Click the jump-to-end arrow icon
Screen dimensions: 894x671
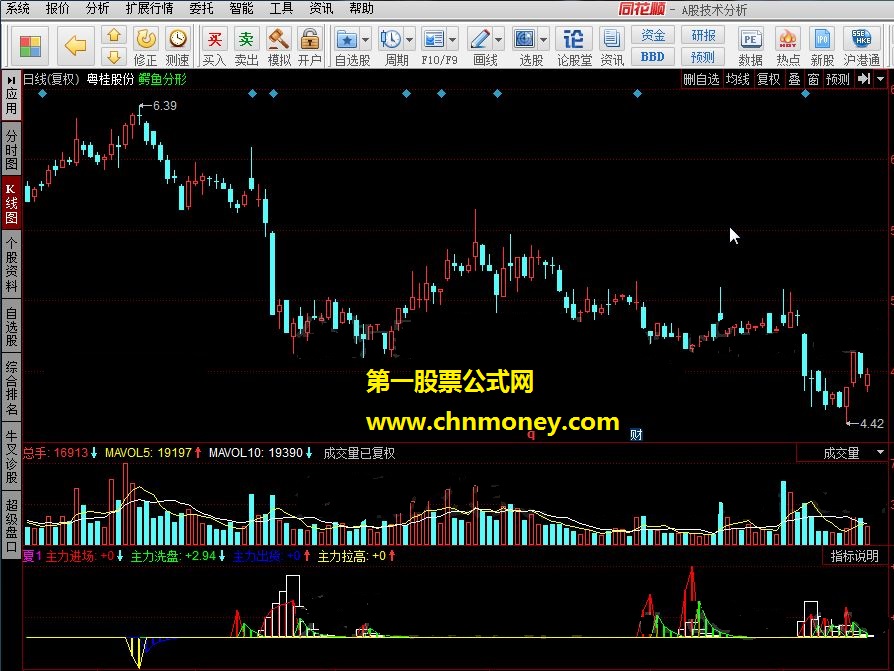pyautogui.click(x=864, y=79)
